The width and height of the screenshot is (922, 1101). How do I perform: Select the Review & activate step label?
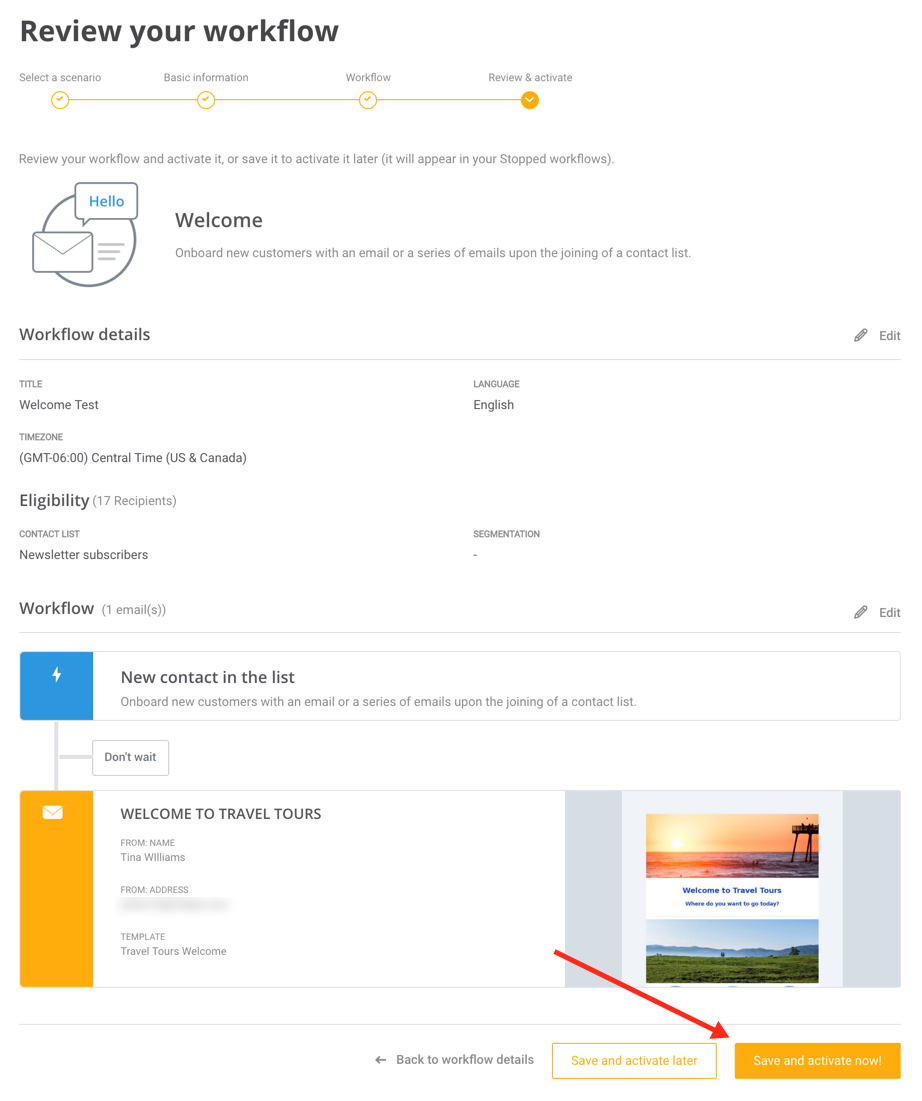(x=530, y=77)
